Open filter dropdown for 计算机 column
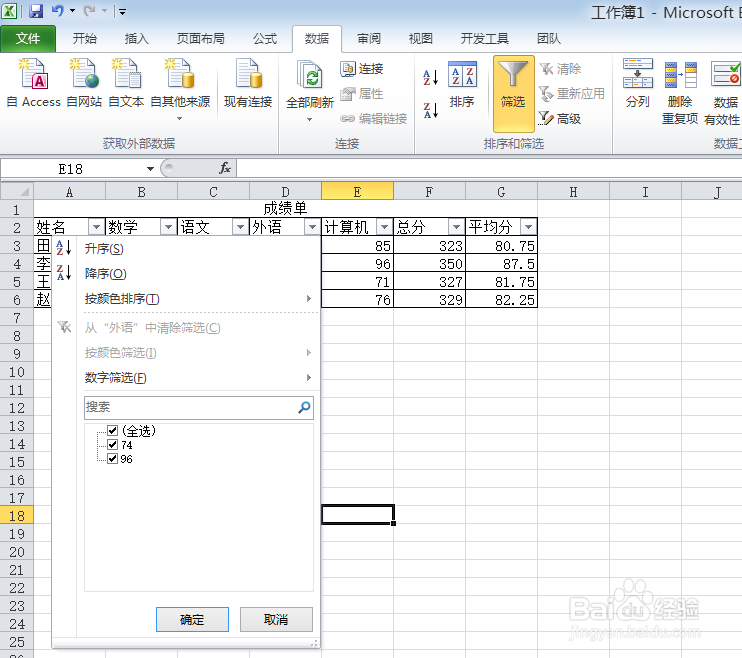This screenshot has height=658, width=742. click(384, 227)
